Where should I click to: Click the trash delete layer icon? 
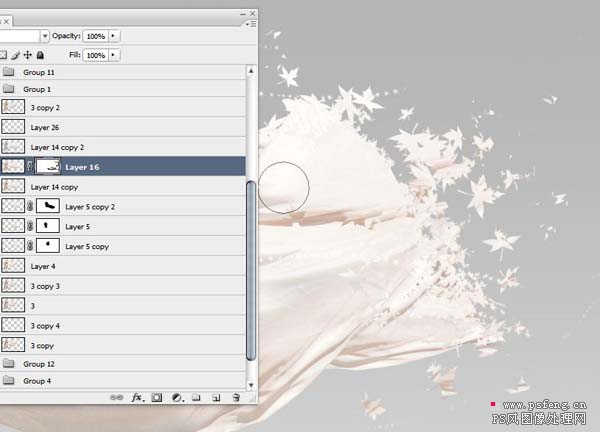236,398
